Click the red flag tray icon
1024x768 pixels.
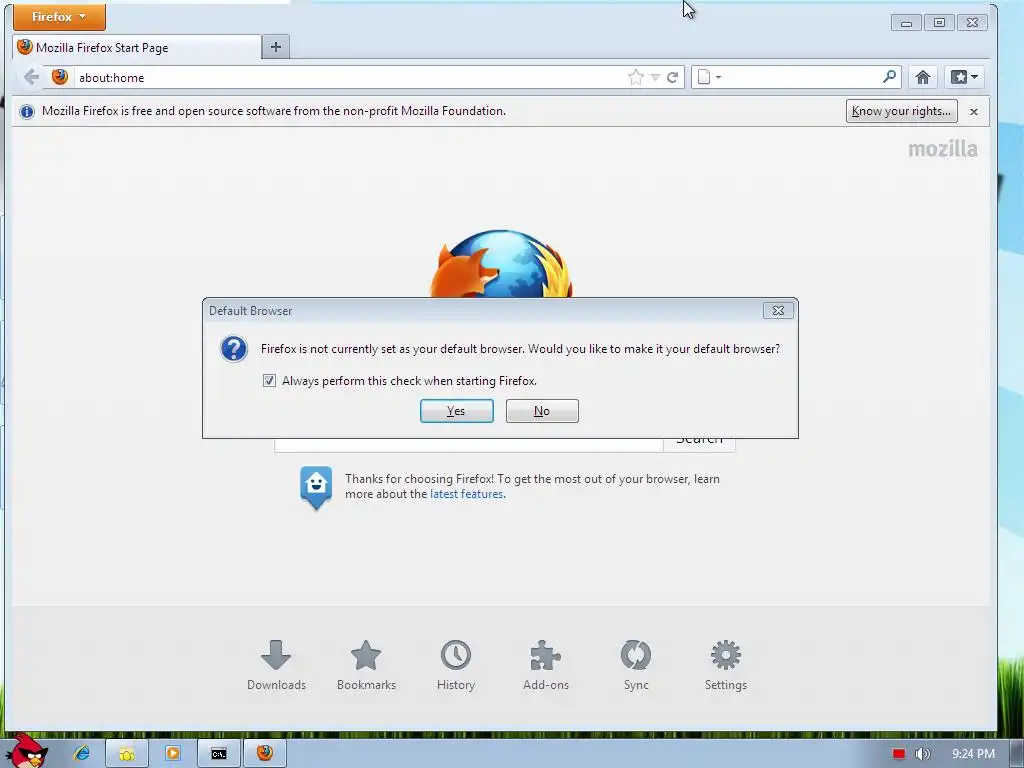pyautogui.click(x=899, y=754)
